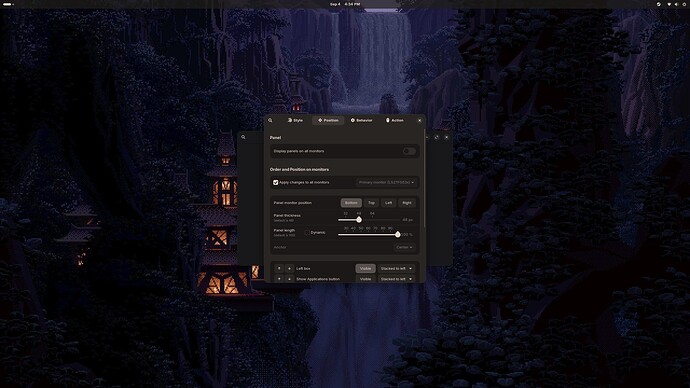The width and height of the screenshot is (690, 388).
Task: Open the Primary monitor dropdown
Action: pyautogui.click(x=386, y=182)
